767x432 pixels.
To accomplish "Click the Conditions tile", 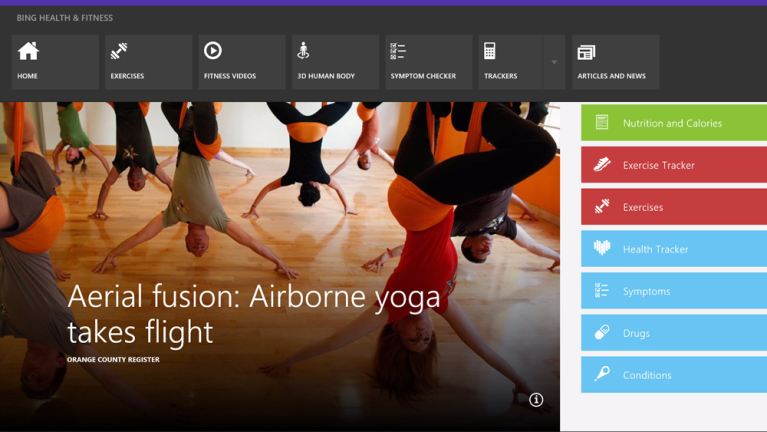I will [x=673, y=375].
